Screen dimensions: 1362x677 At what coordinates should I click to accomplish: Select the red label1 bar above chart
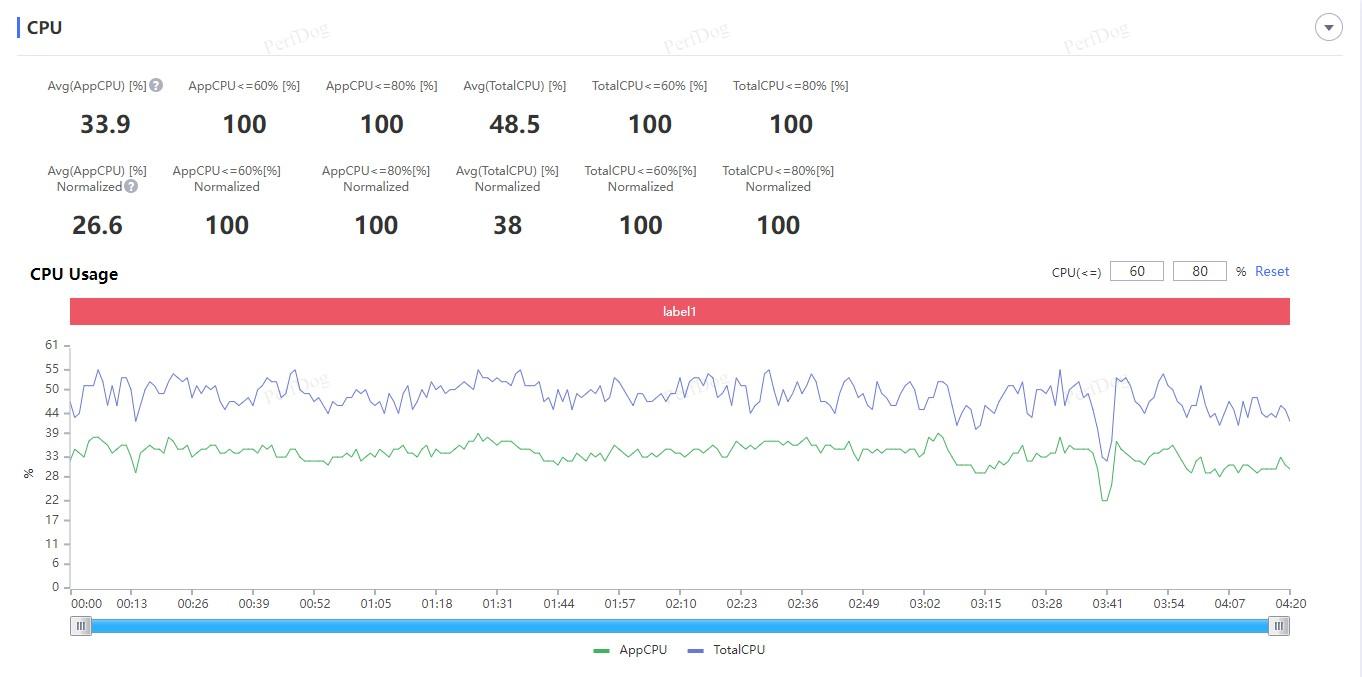pyautogui.click(x=680, y=311)
